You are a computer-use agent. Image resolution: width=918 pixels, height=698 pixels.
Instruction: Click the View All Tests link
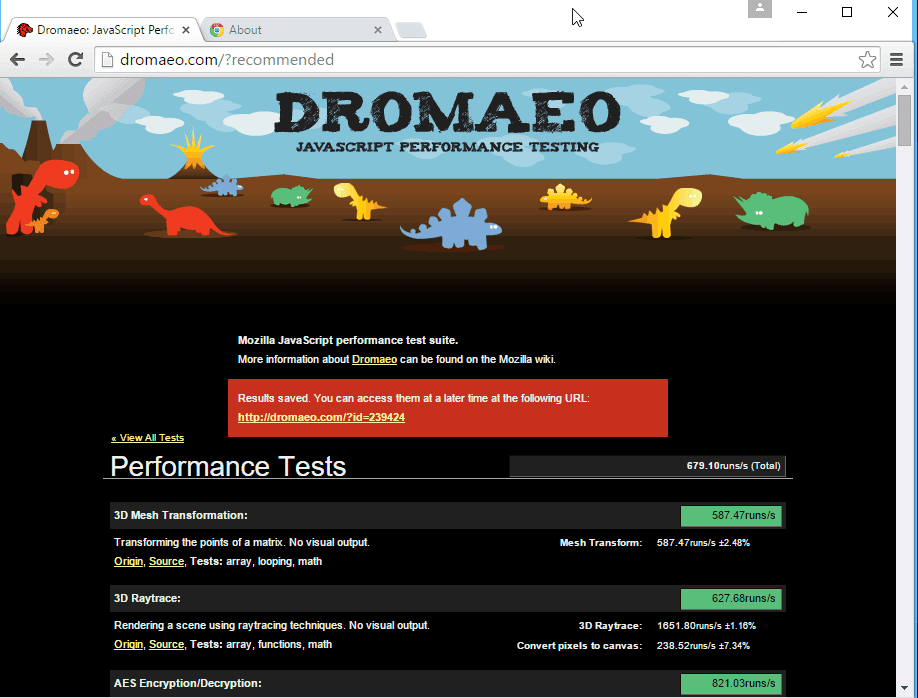coord(148,438)
